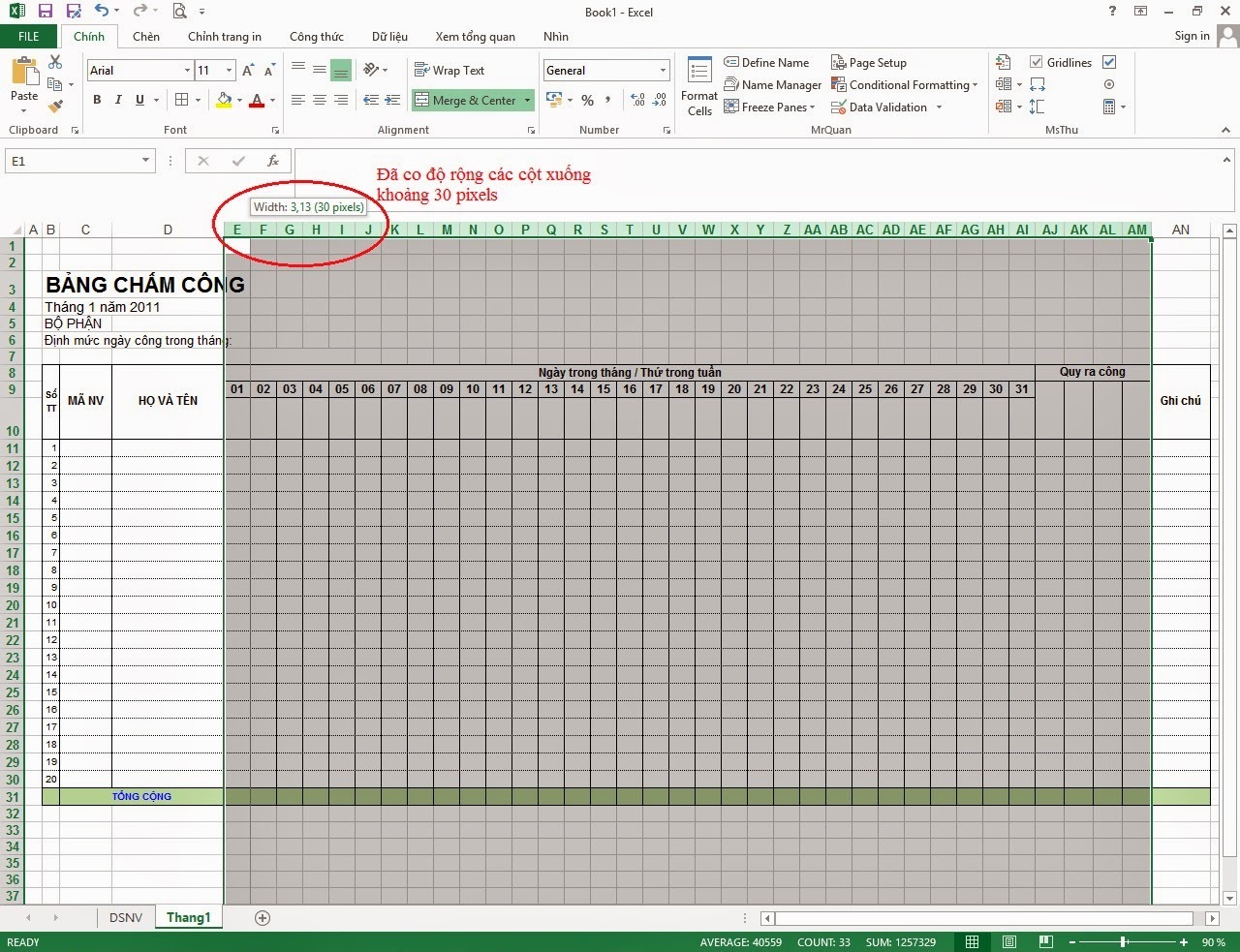Open Freeze Panes menu
Viewport: 1240px width, 952px height.
click(x=770, y=107)
